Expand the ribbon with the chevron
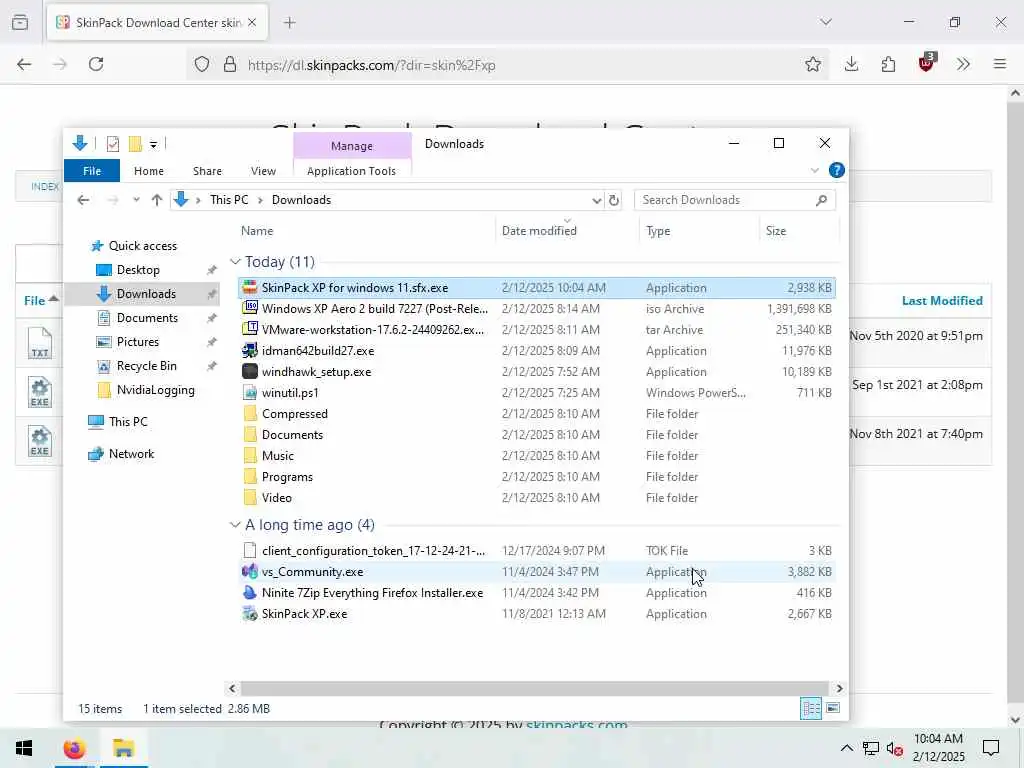Image resolution: width=1024 pixels, height=768 pixels. (x=814, y=170)
